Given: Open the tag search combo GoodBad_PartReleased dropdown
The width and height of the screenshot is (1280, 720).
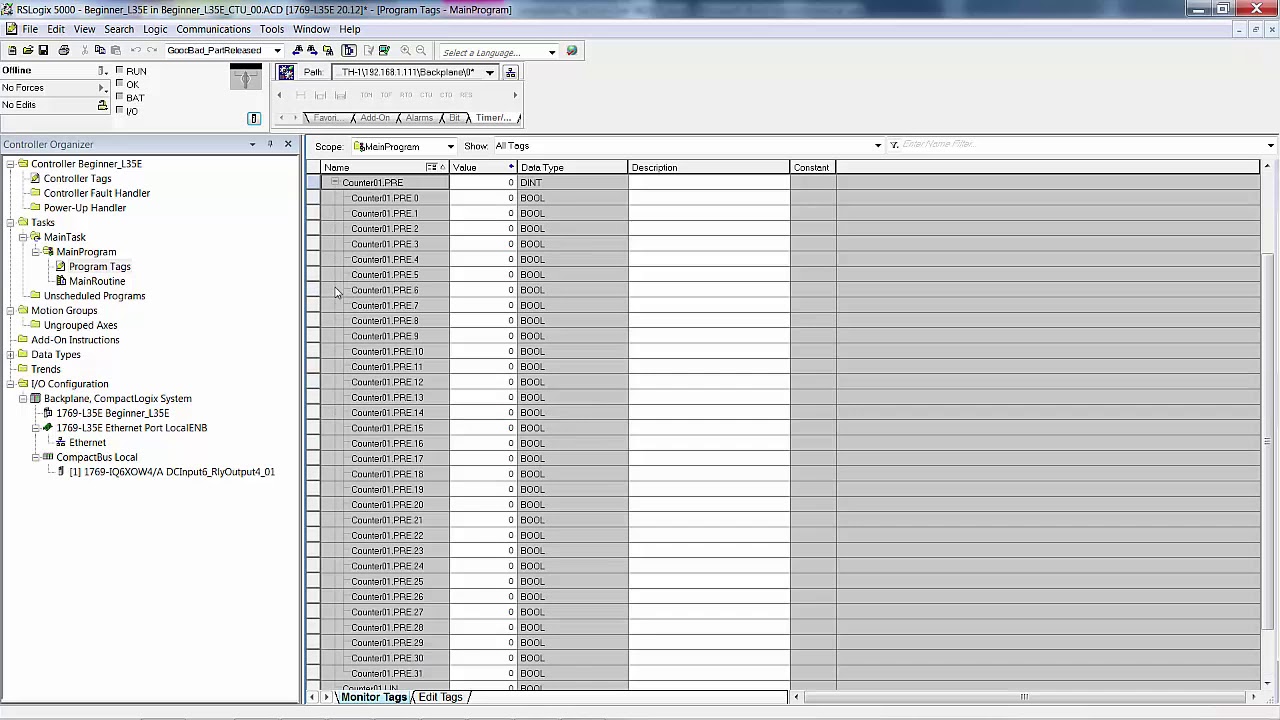Looking at the screenshot, I should [277, 51].
